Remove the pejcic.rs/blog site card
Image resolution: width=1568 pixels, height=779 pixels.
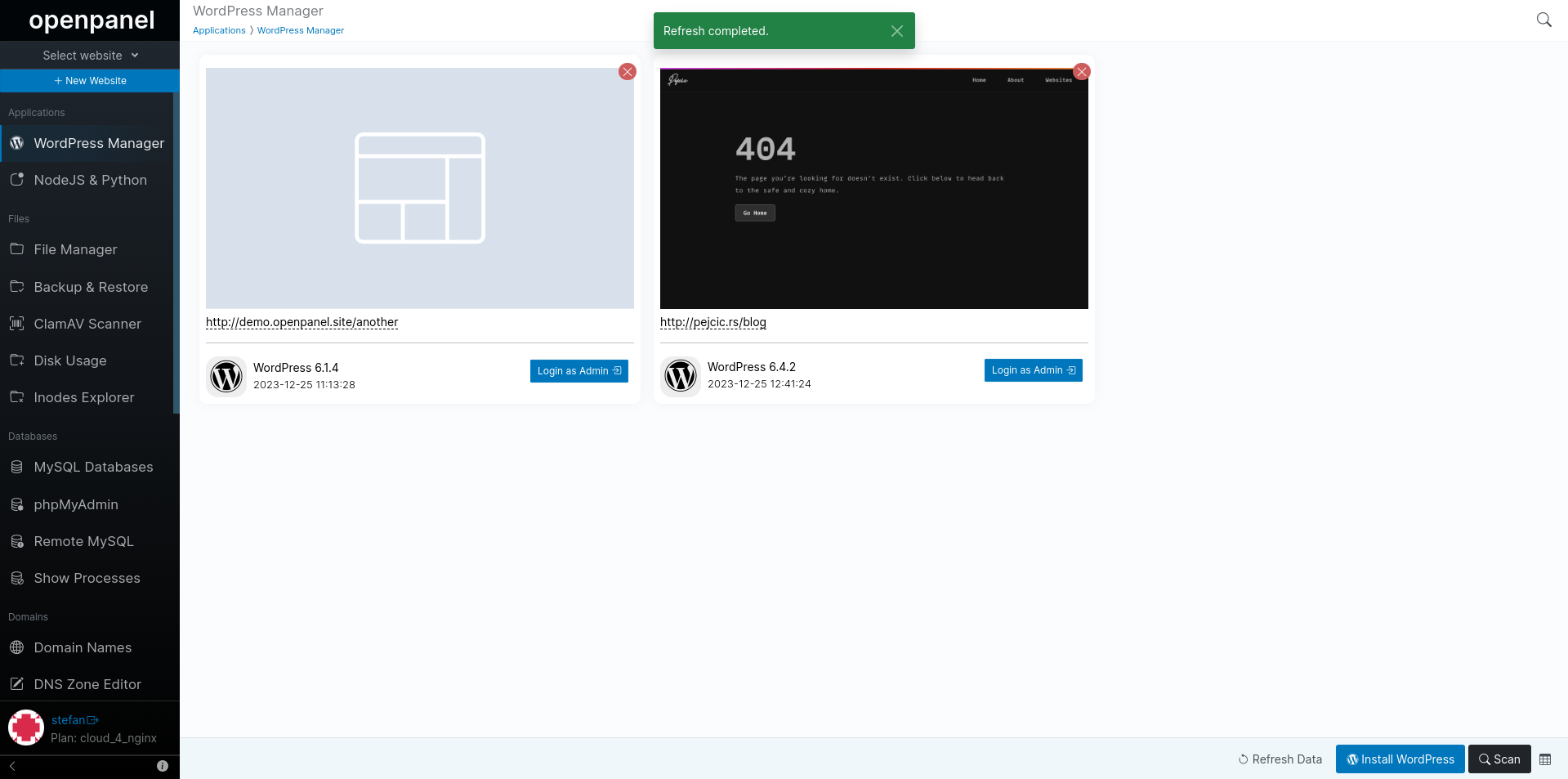[x=1082, y=72]
